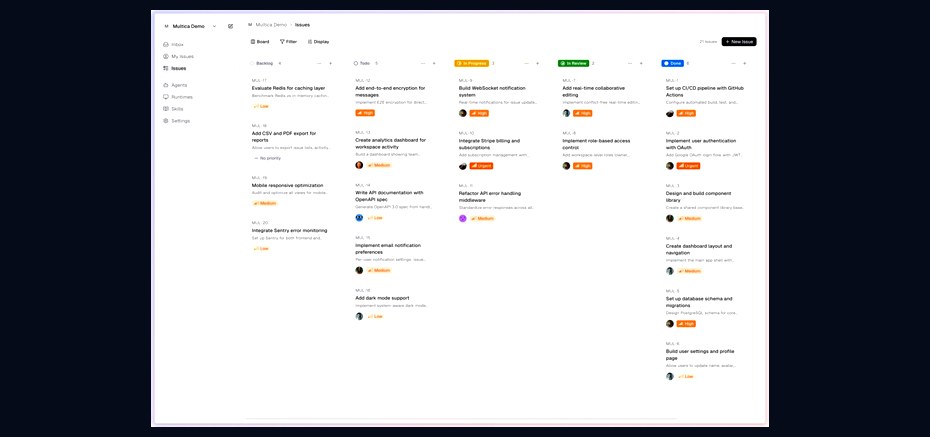Screen dimensions: 930x437
Task: Add an issue to the Todo column
Action: click(434, 63)
